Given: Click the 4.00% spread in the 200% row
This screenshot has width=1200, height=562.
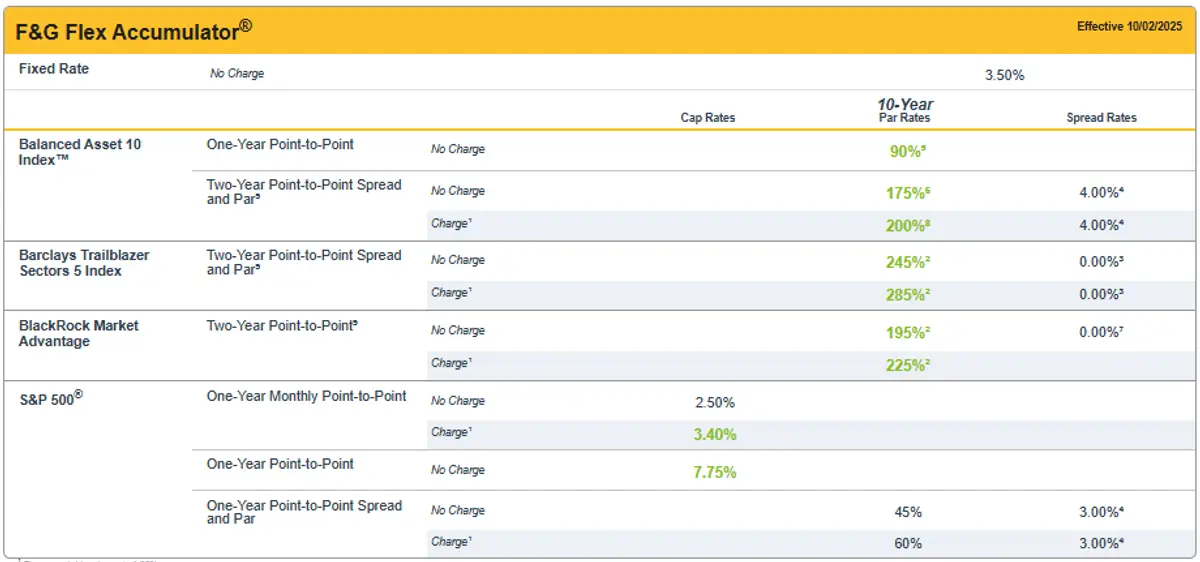Looking at the screenshot, I should point(1104,226).
